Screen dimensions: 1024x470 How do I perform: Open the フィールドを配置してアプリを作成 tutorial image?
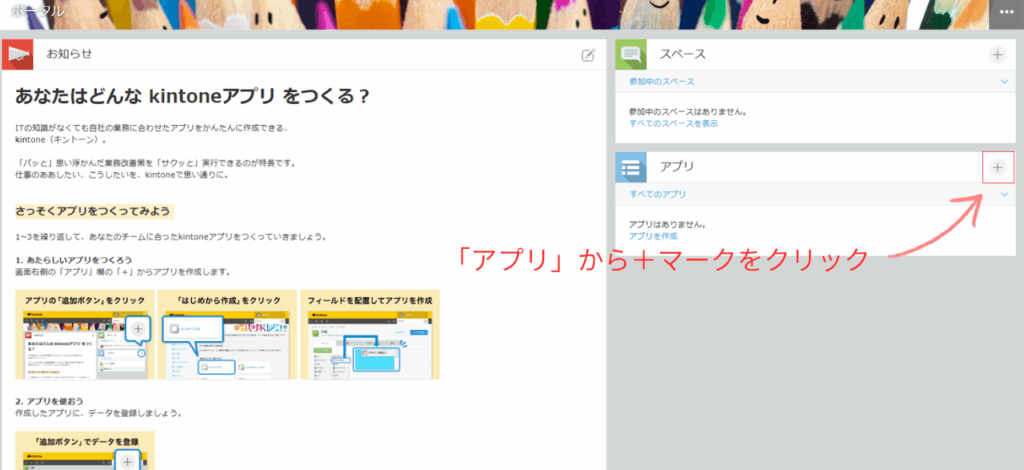(x=370, y=335)
